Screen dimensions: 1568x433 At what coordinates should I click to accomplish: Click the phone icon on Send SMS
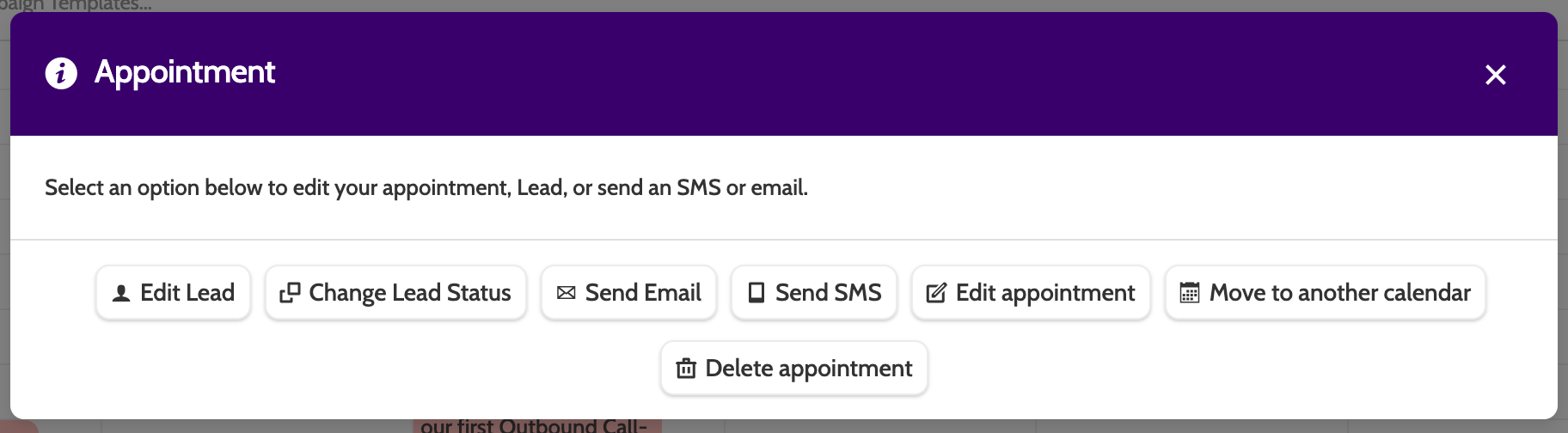[756, 294]
